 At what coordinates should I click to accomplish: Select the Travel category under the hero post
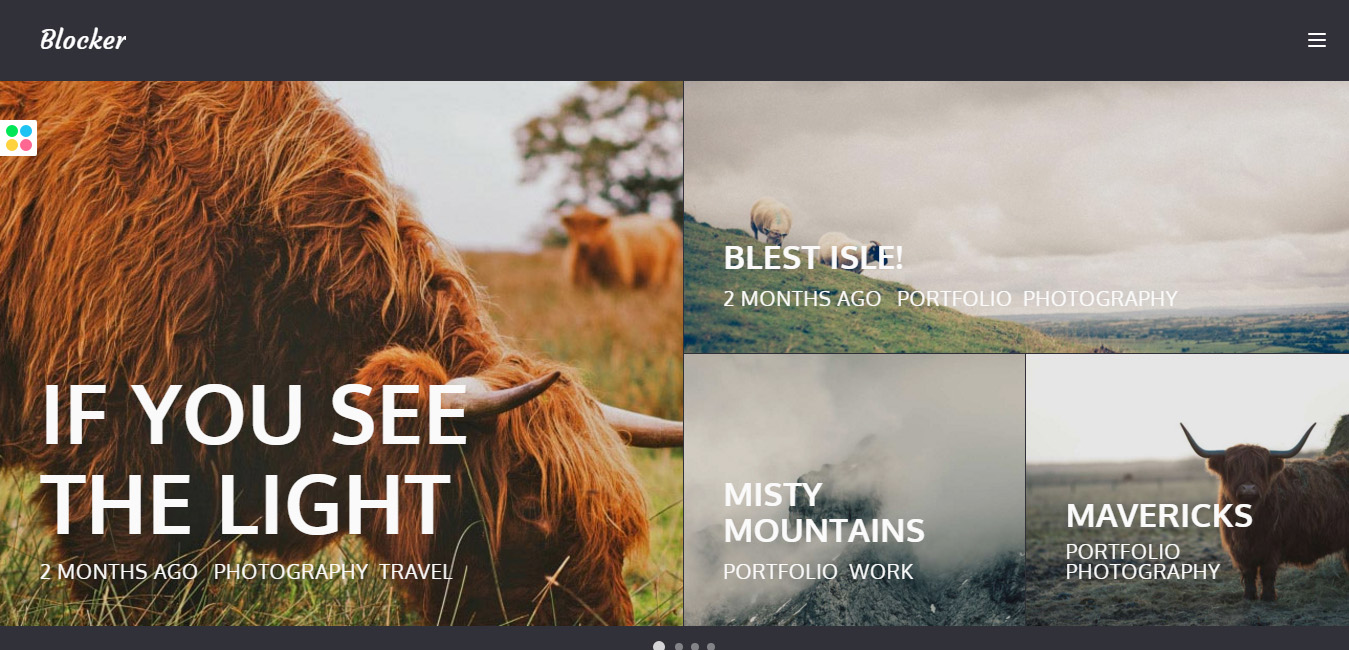(415, 572)
